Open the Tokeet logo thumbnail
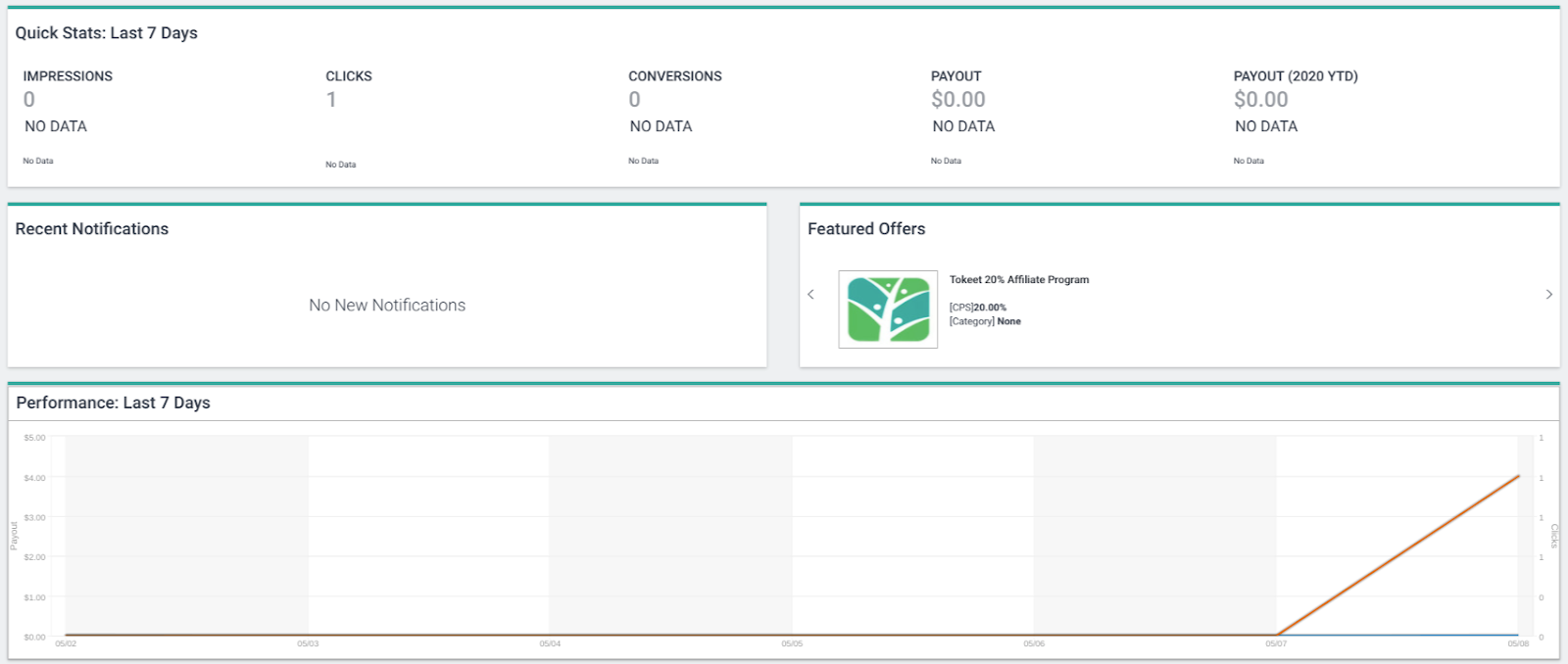The image size is (1568, 664). click(x=888, y=309)
